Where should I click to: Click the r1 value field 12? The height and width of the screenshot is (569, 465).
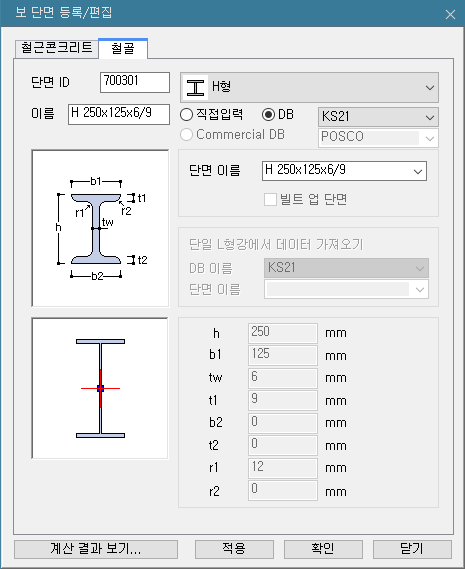pyautogui.click(x=283, y=468)
